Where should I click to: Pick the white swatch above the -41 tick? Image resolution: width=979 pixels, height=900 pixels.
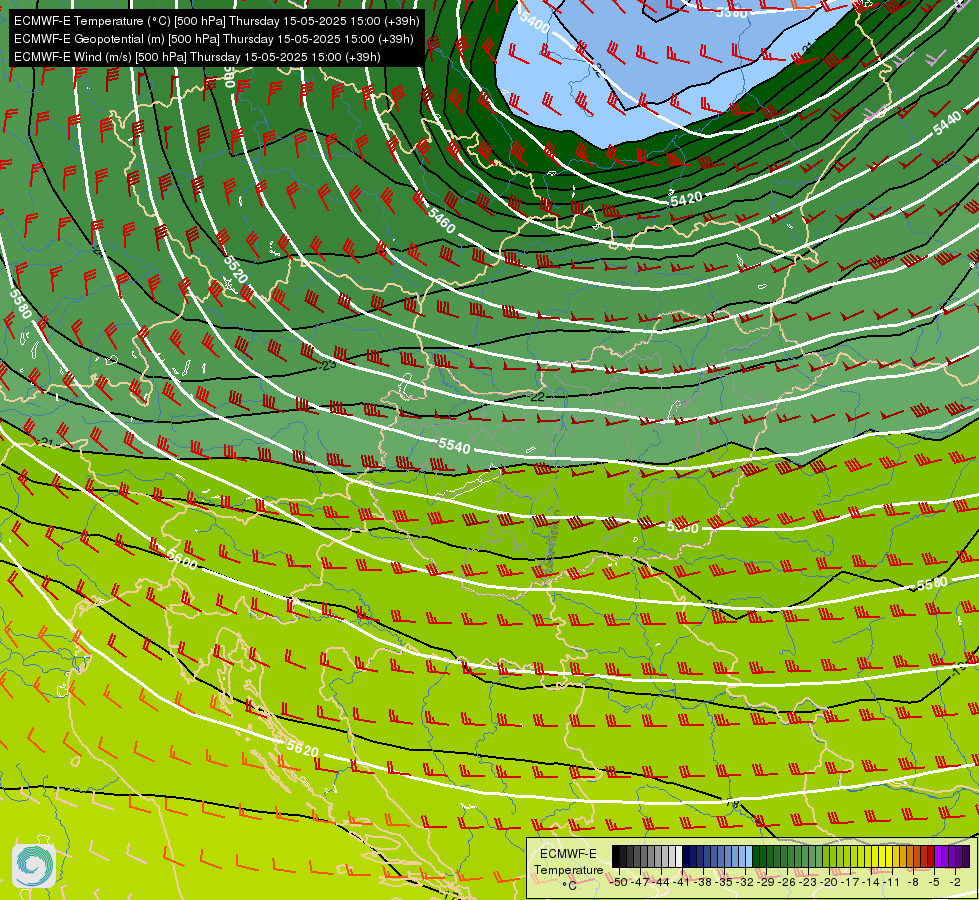(679, 856)
